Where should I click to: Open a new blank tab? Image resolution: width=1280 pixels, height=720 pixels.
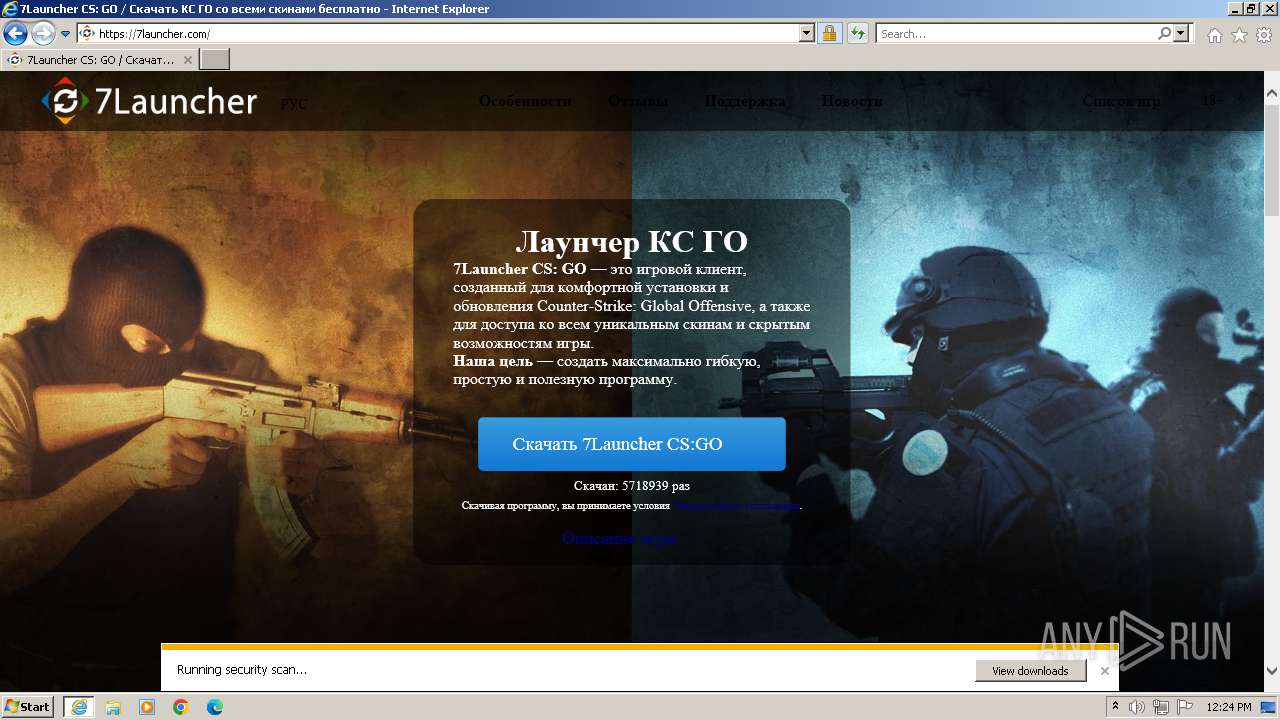pos(215,60)
